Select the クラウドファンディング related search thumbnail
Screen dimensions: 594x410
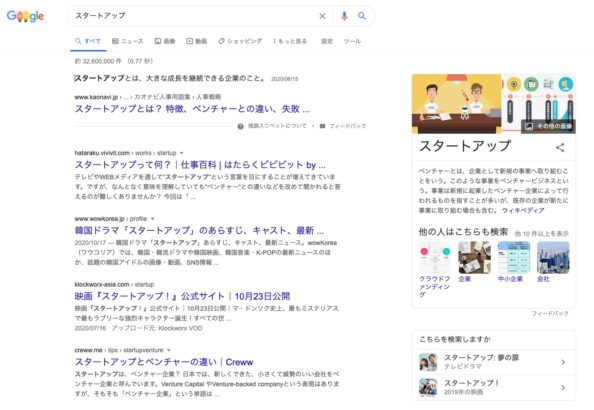(435, 258)
